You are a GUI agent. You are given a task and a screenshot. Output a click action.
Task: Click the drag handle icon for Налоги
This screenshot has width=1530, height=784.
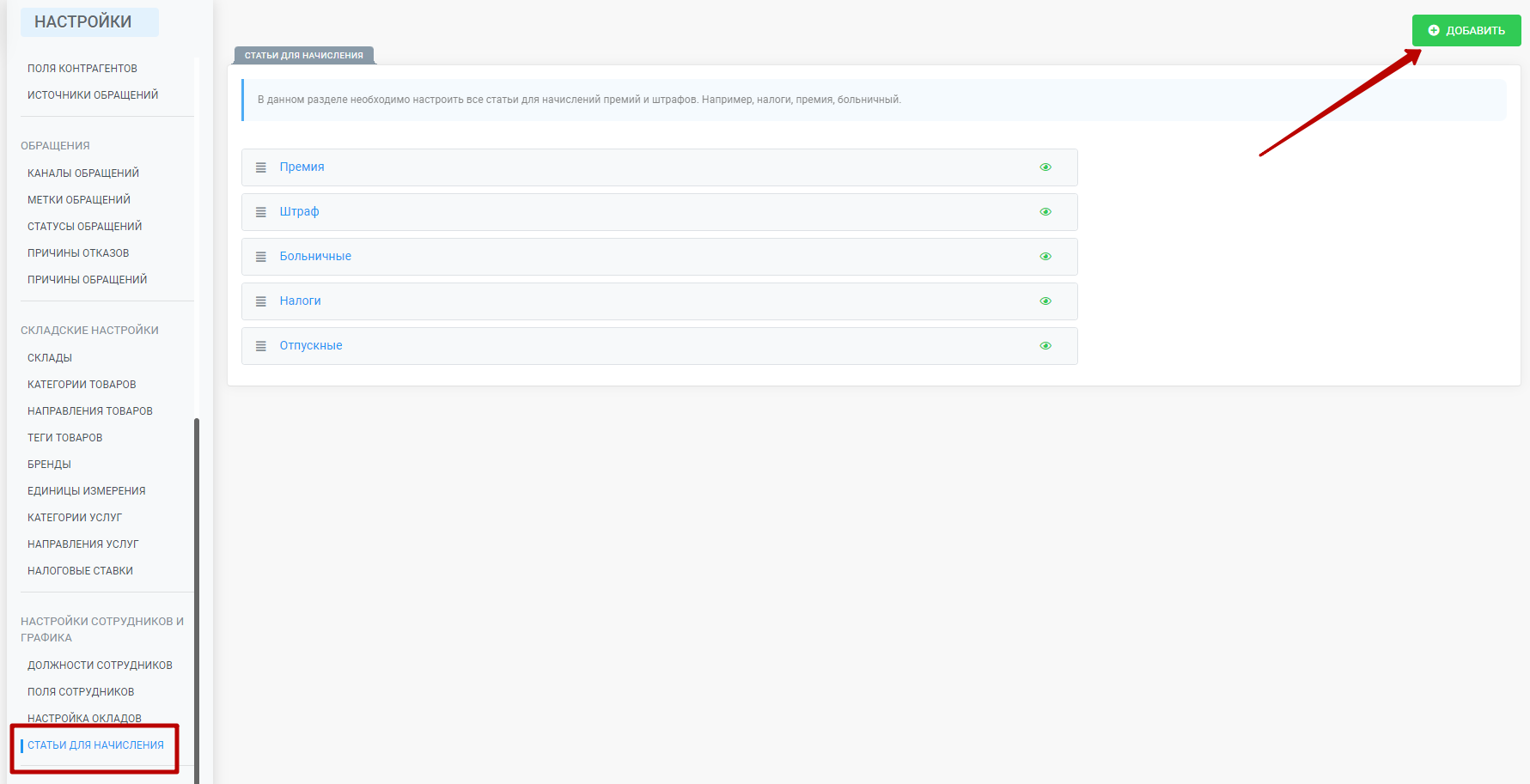tap(261, 301)
